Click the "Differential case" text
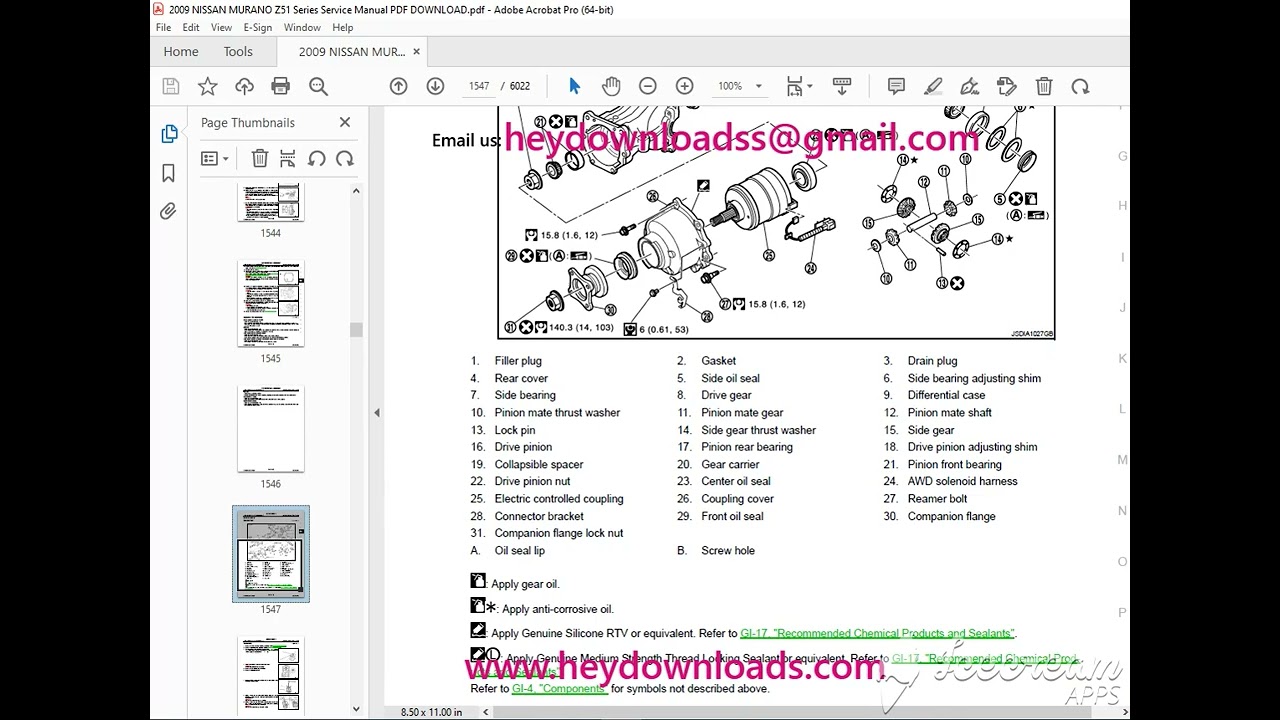 tap(946, 395)
